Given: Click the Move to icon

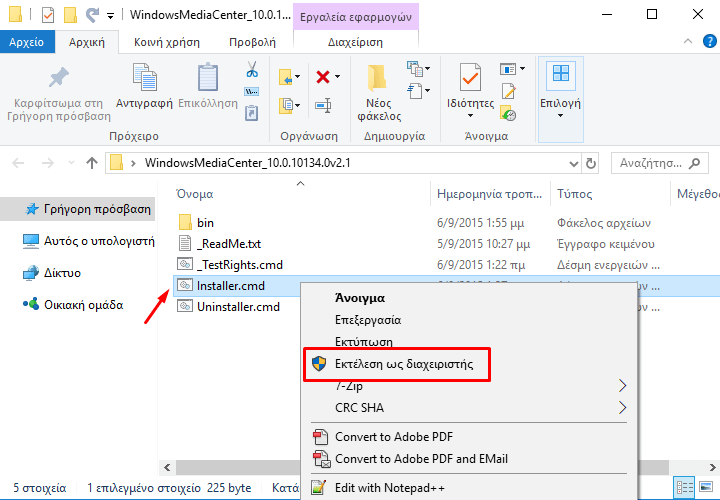Looking at the screenshot, I should point(286,77).
